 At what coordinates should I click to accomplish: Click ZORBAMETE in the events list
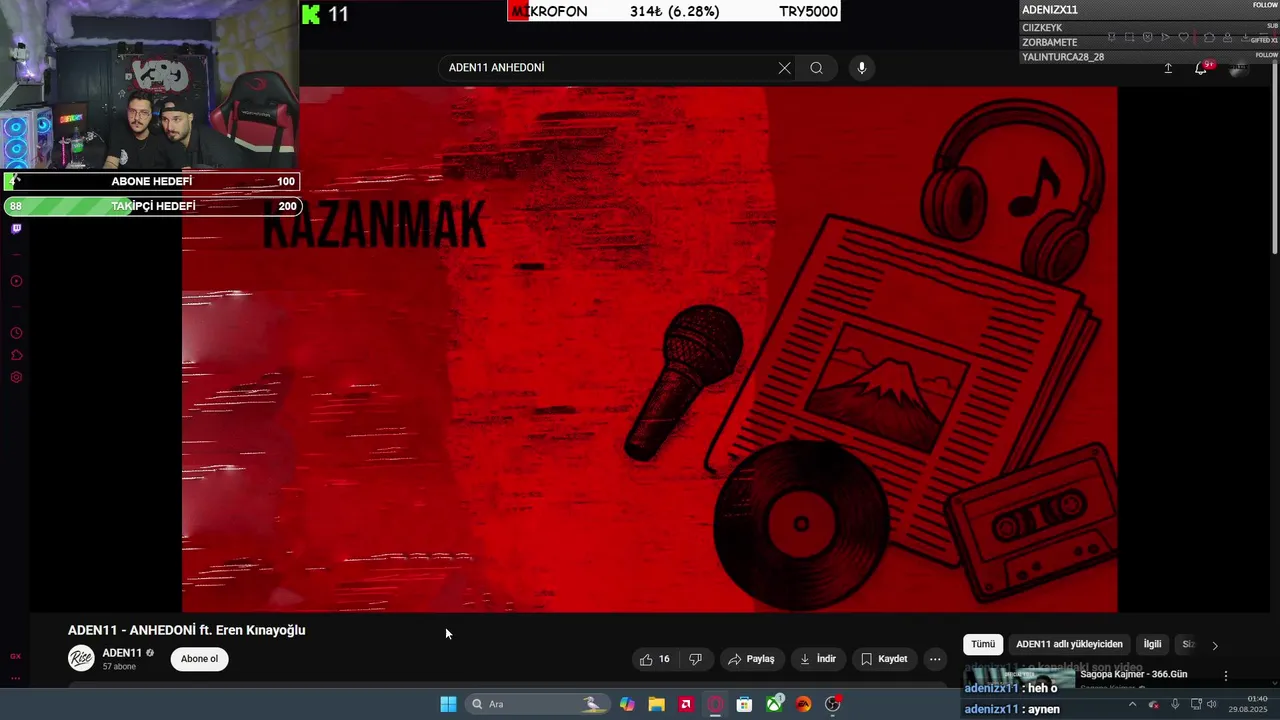pyautogui.click(x=1050, y=43)
